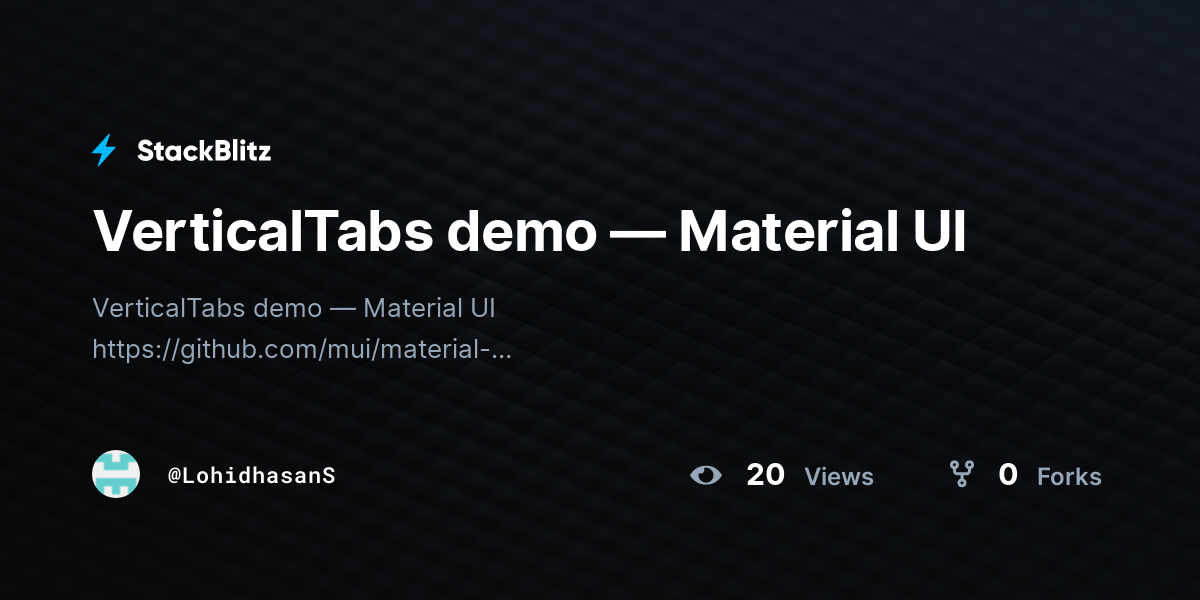Click the fork icon beside the fork count

[x=961, y=474]
